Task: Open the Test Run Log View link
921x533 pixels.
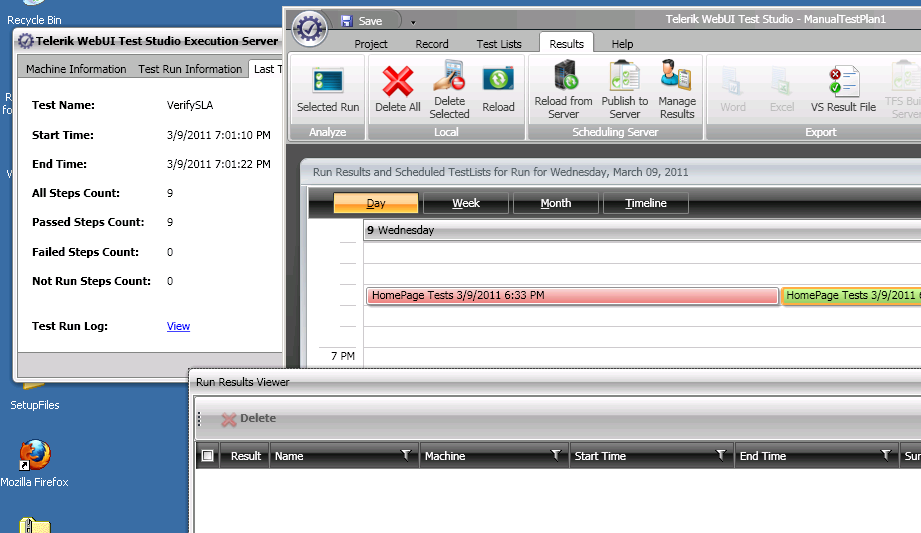Action: pos(178,326)
